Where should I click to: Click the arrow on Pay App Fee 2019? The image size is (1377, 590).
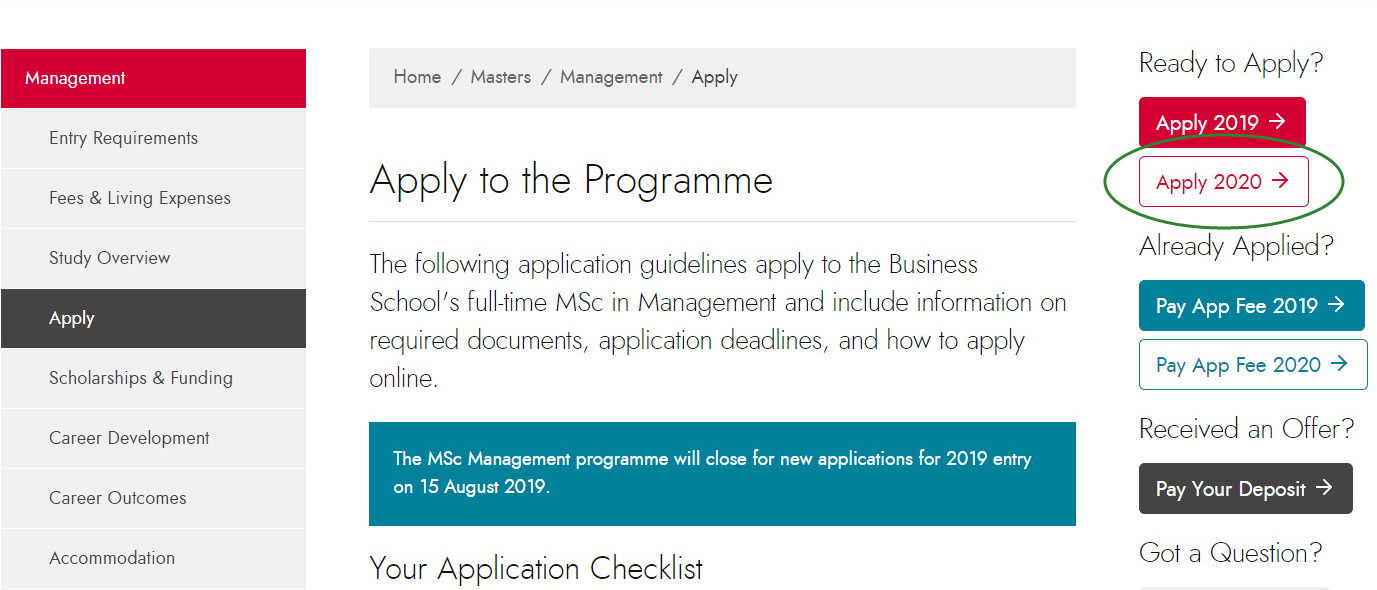coord(1336,305)
